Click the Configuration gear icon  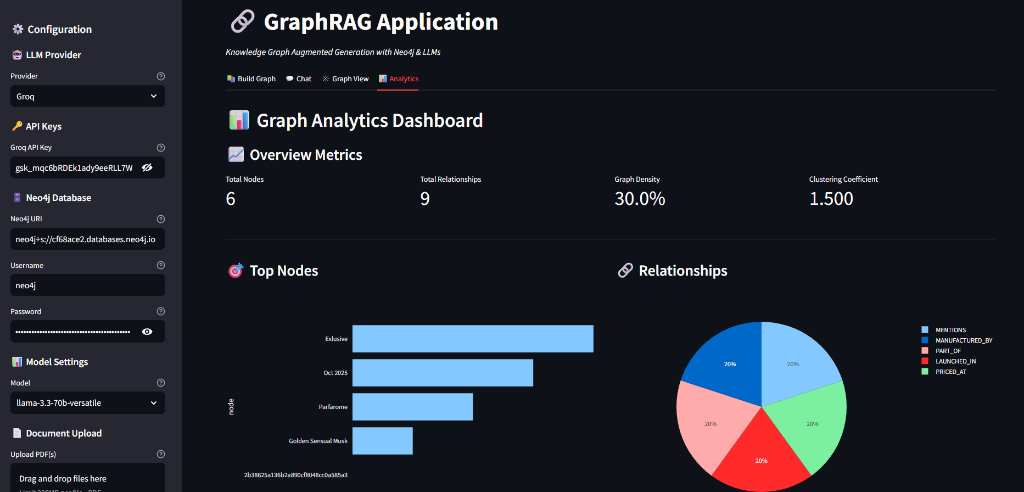click(18, 29)
